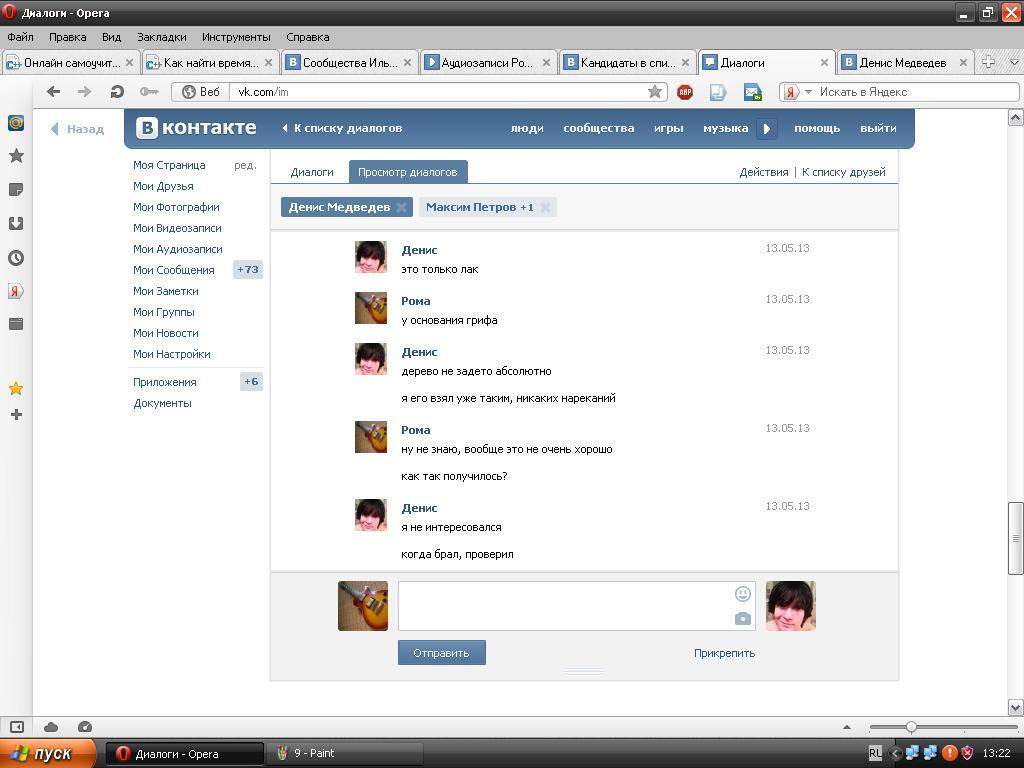Open the Yandex panel in Opera sidebar
This screenshot has width=1024, height=768.
click(x=16, y=291)
